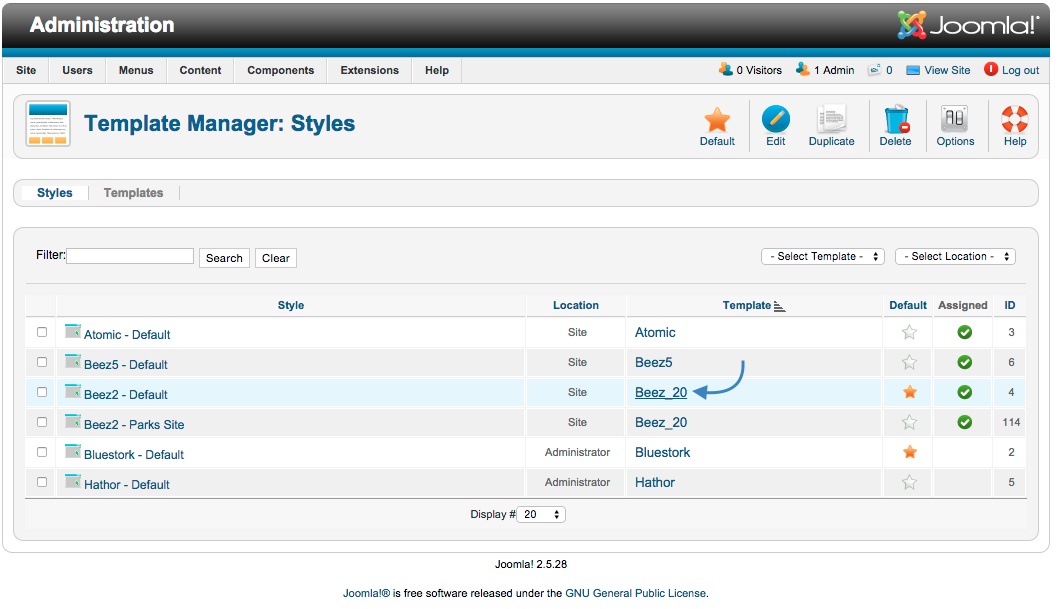This screenshot has height=609, width=1059.
Task: Open the Beez_20 template link in Beez2 - Default row
Action: (661, 393)
